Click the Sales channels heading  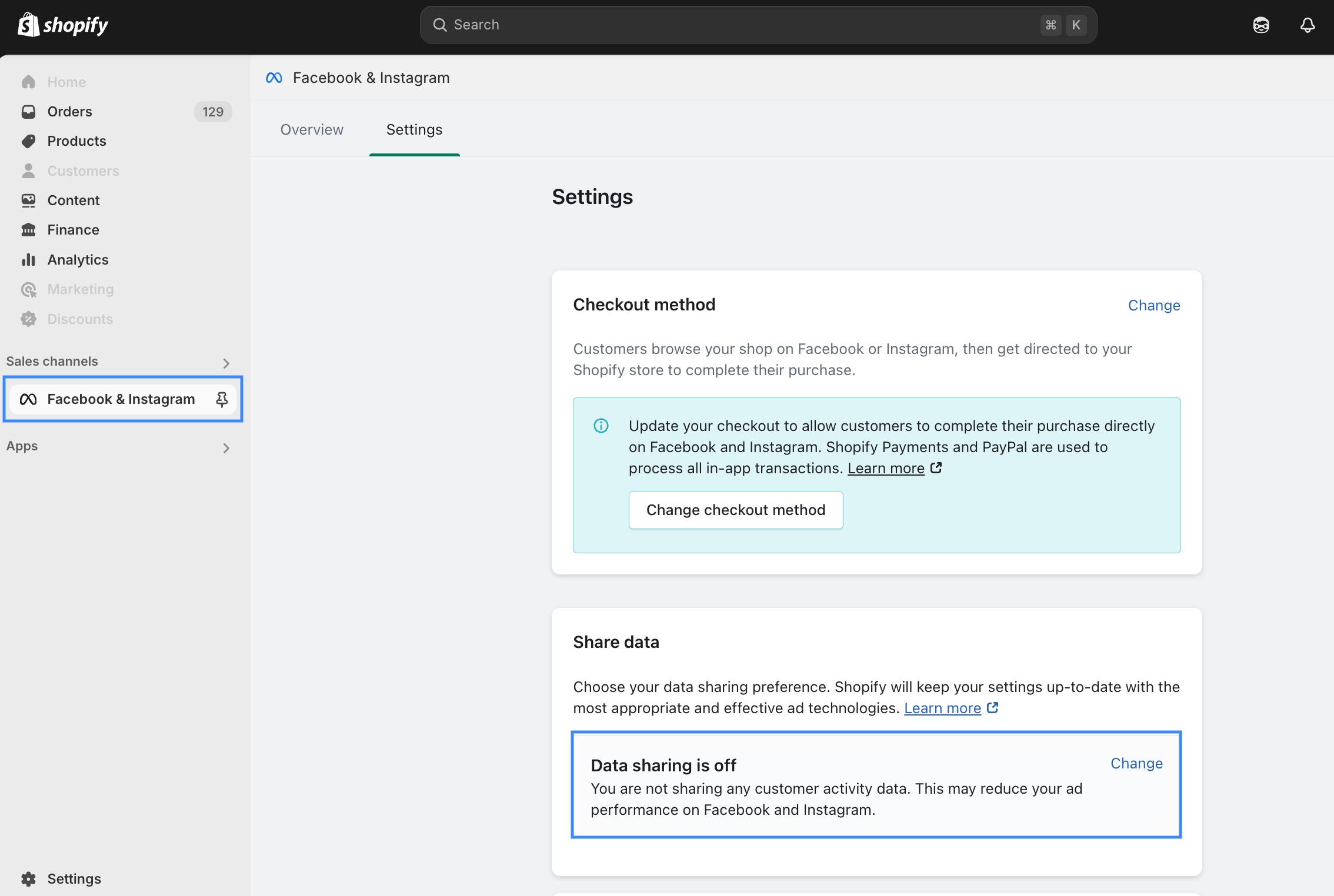pos(52,361)
